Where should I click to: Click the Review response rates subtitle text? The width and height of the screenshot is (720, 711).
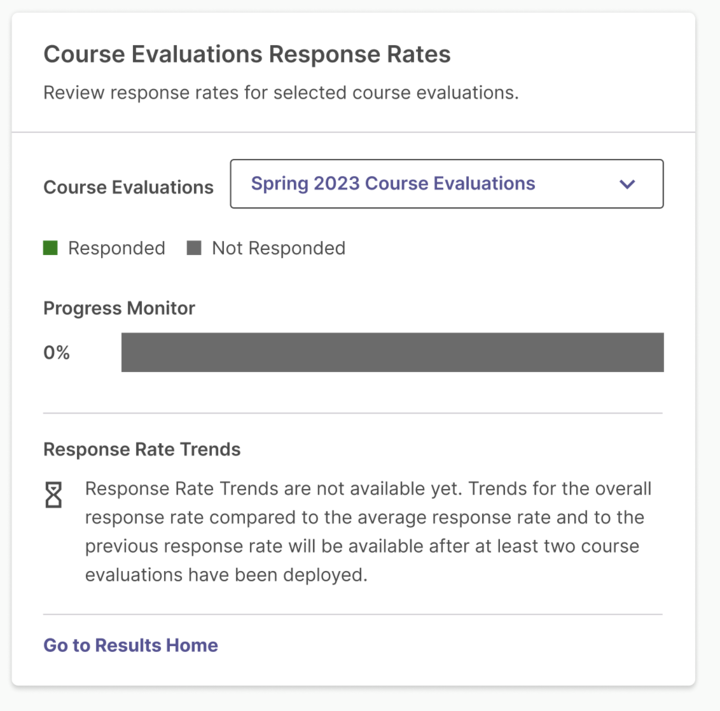tap(281, 93)
